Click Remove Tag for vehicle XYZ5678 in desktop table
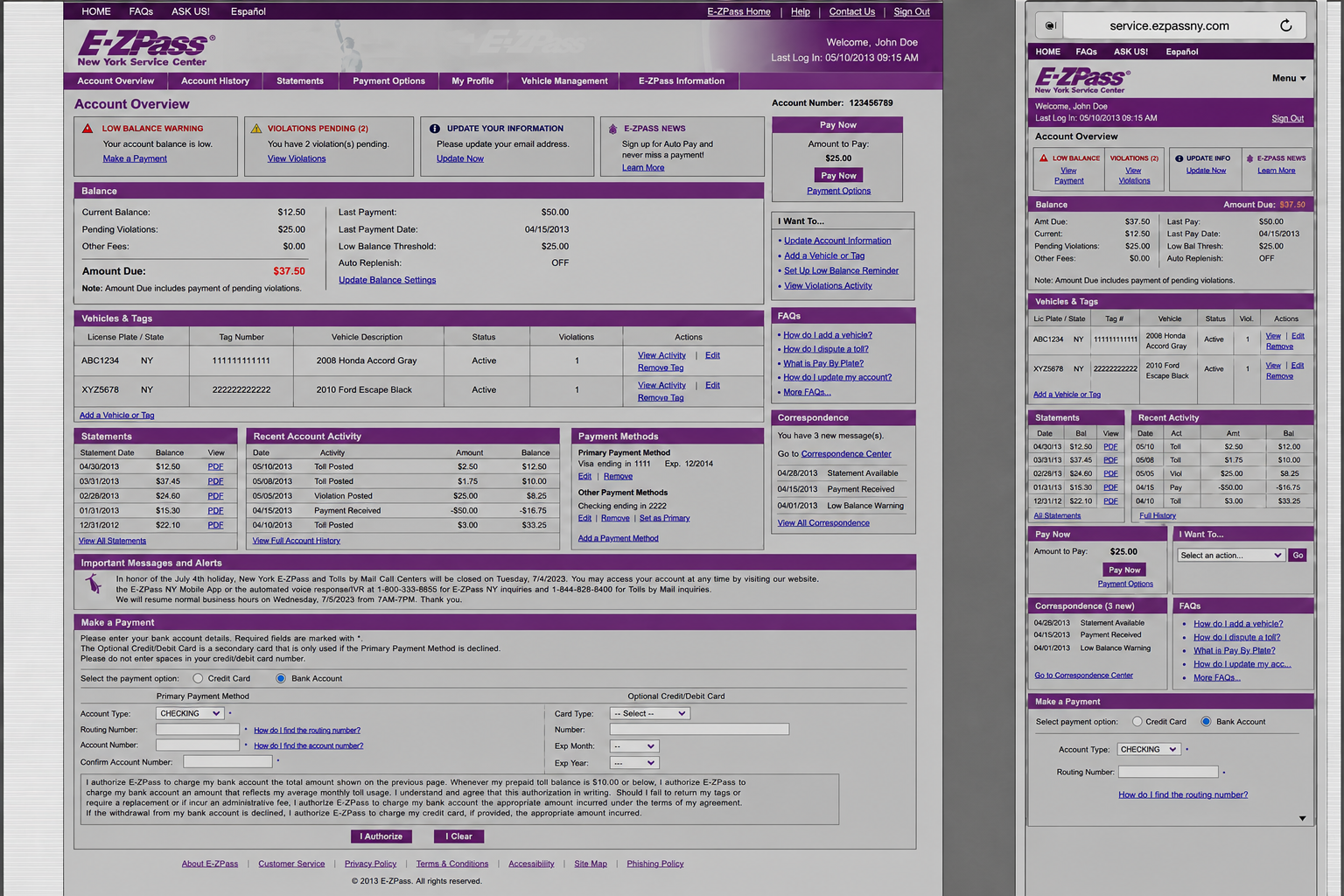Image resolution: width=1344 pixels, height=896 pixels. (661, 398)
